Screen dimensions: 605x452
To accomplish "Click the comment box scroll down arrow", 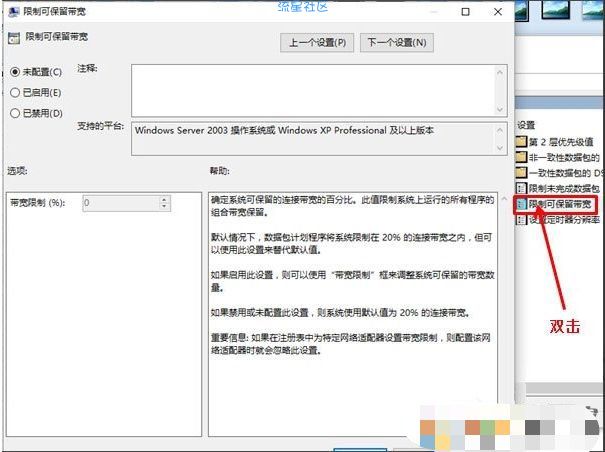I will (x=500, y=110).
